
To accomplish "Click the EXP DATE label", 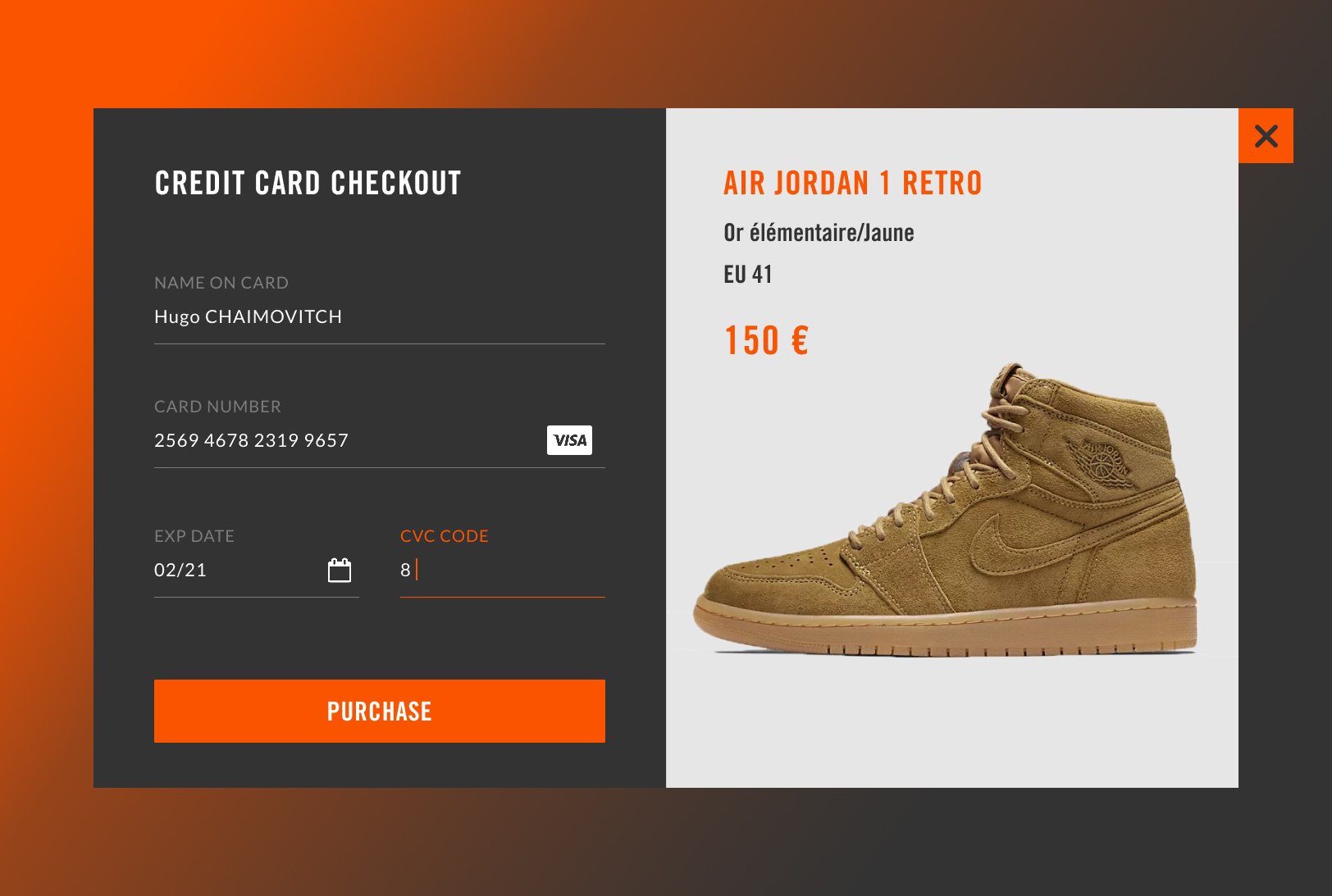I will pos(194,536).
